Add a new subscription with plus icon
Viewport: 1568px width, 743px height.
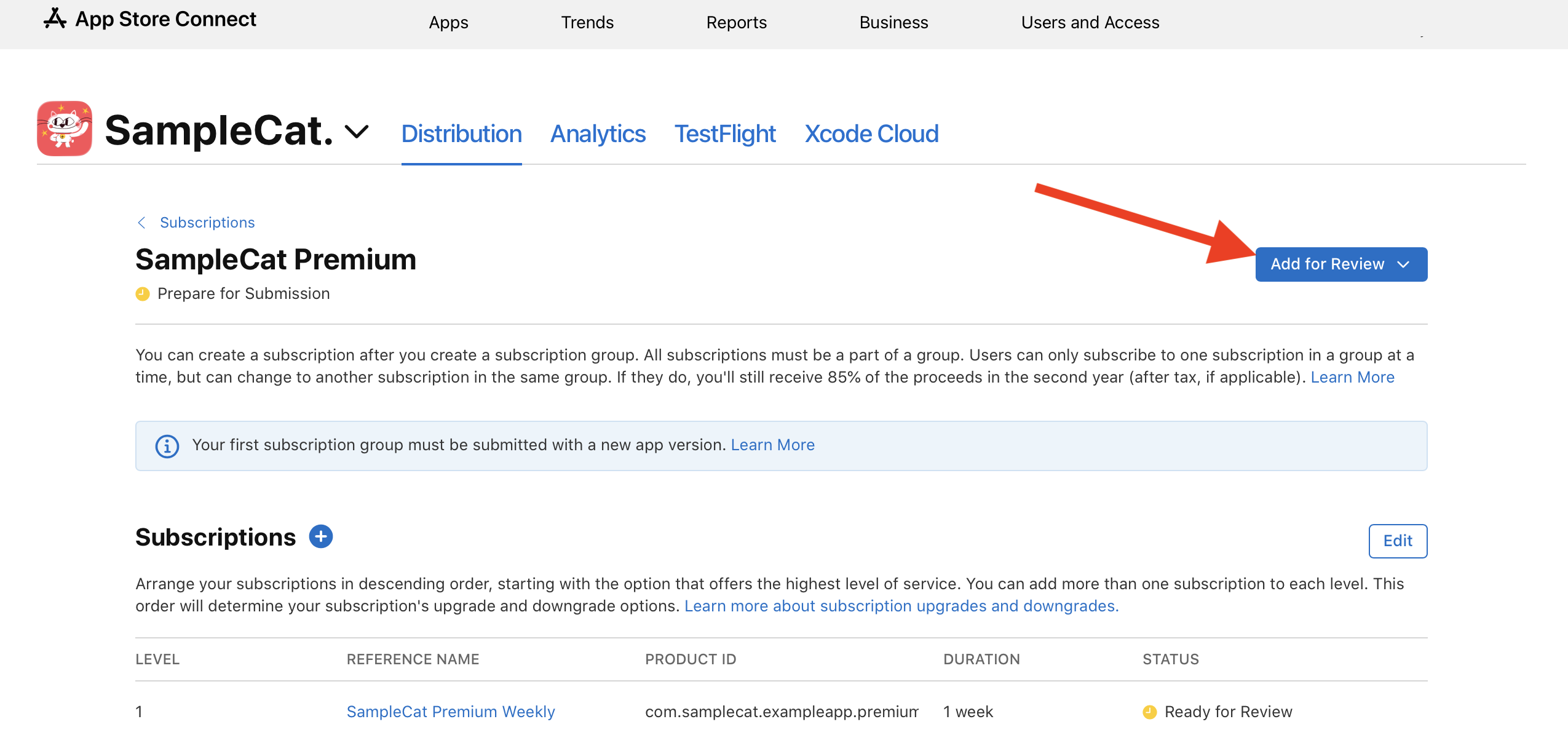[321, 536]
